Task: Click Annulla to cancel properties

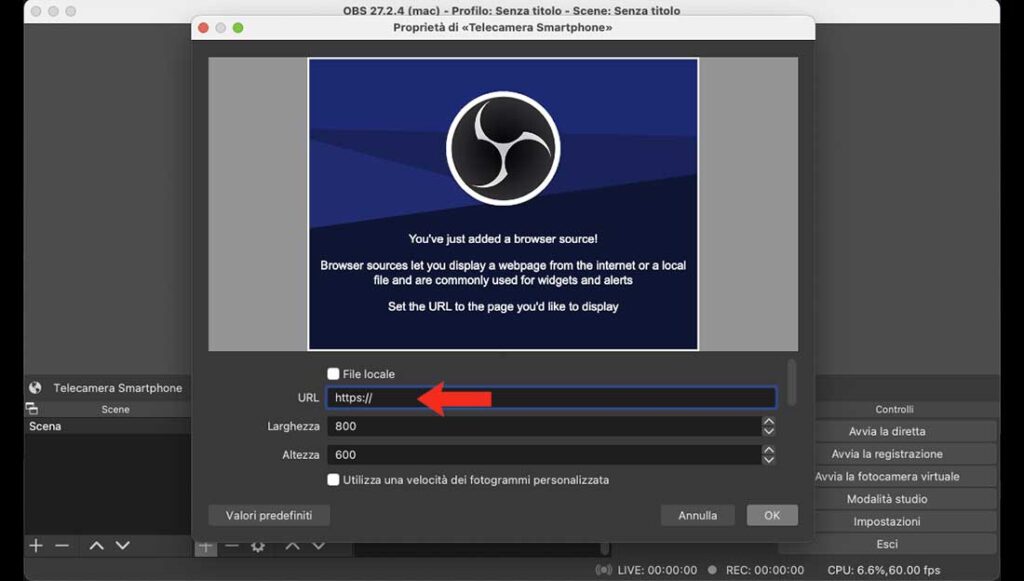Action: click(x=697, y=515)
